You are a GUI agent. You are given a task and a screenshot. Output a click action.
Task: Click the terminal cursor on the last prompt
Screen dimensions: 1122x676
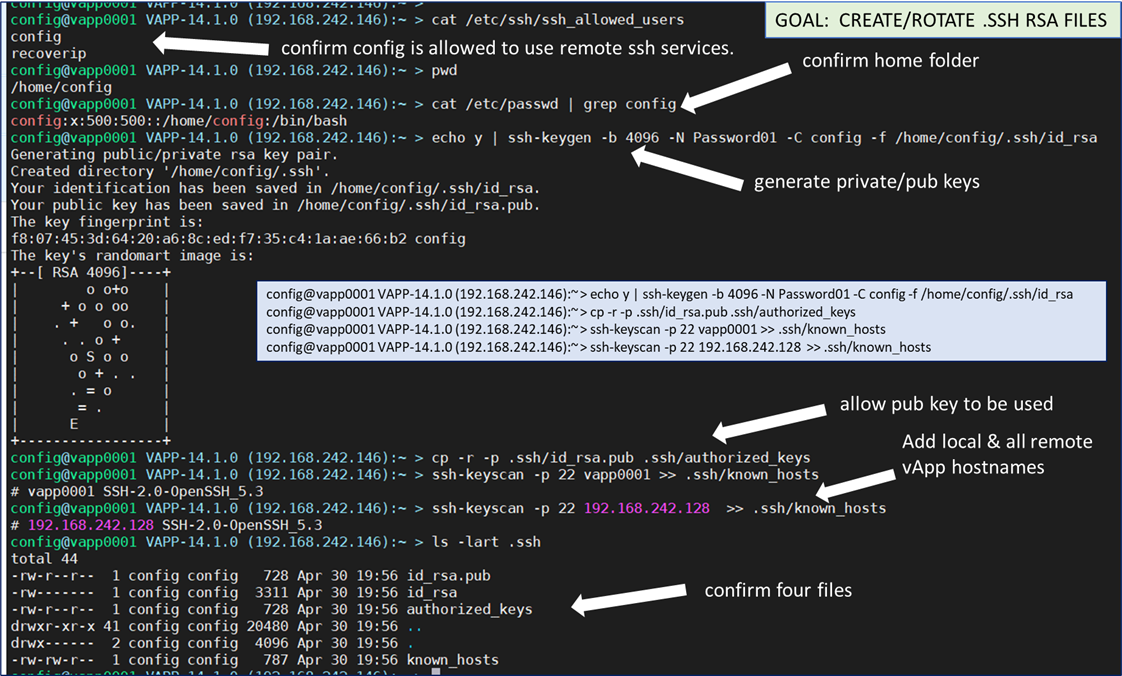(x=435, y=673)
